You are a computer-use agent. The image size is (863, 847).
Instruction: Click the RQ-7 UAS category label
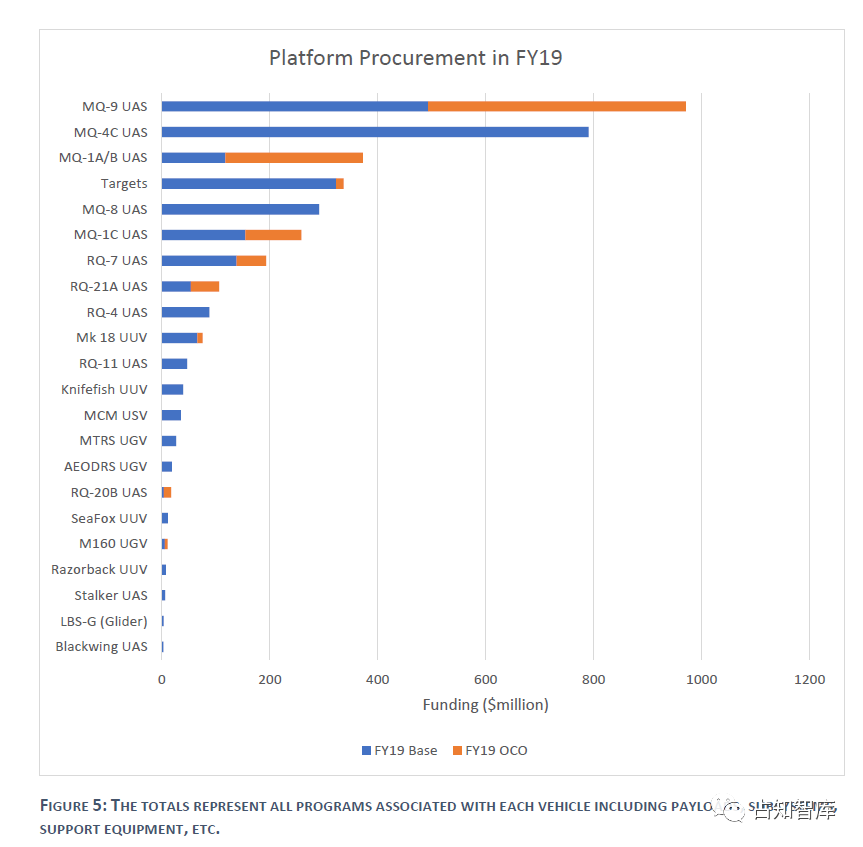pyautogui.click(x=116, y=261)
